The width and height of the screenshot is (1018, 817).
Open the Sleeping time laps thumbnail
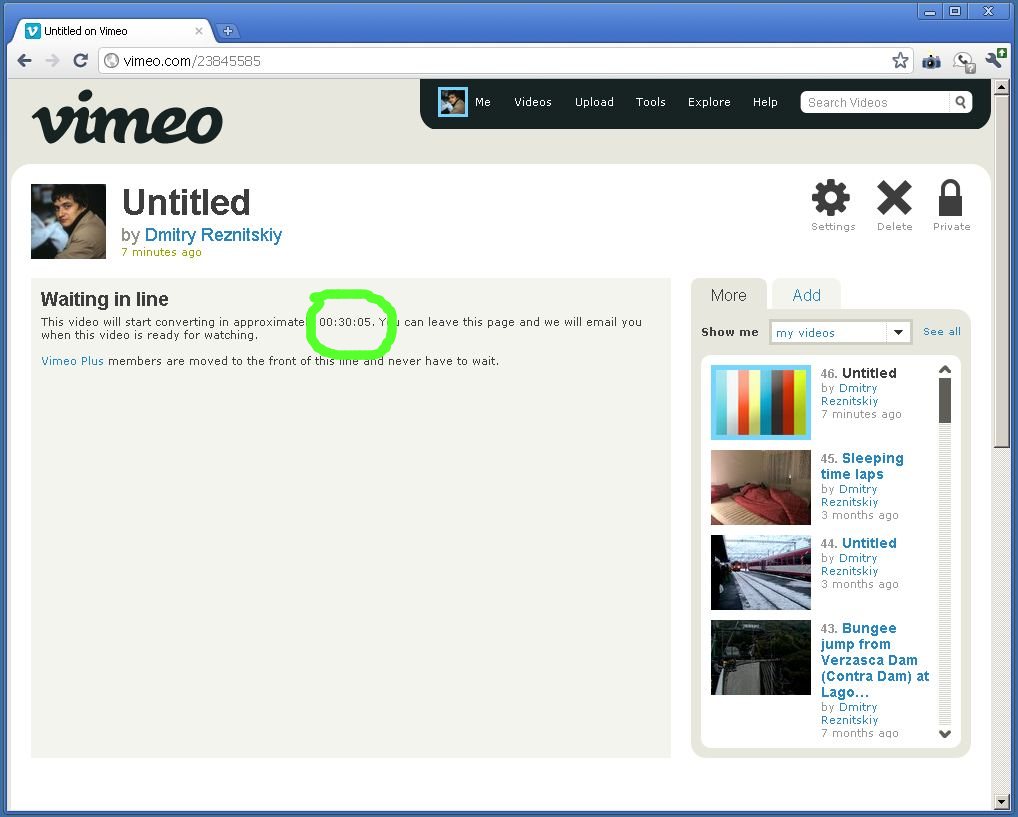tap(760, 487)
